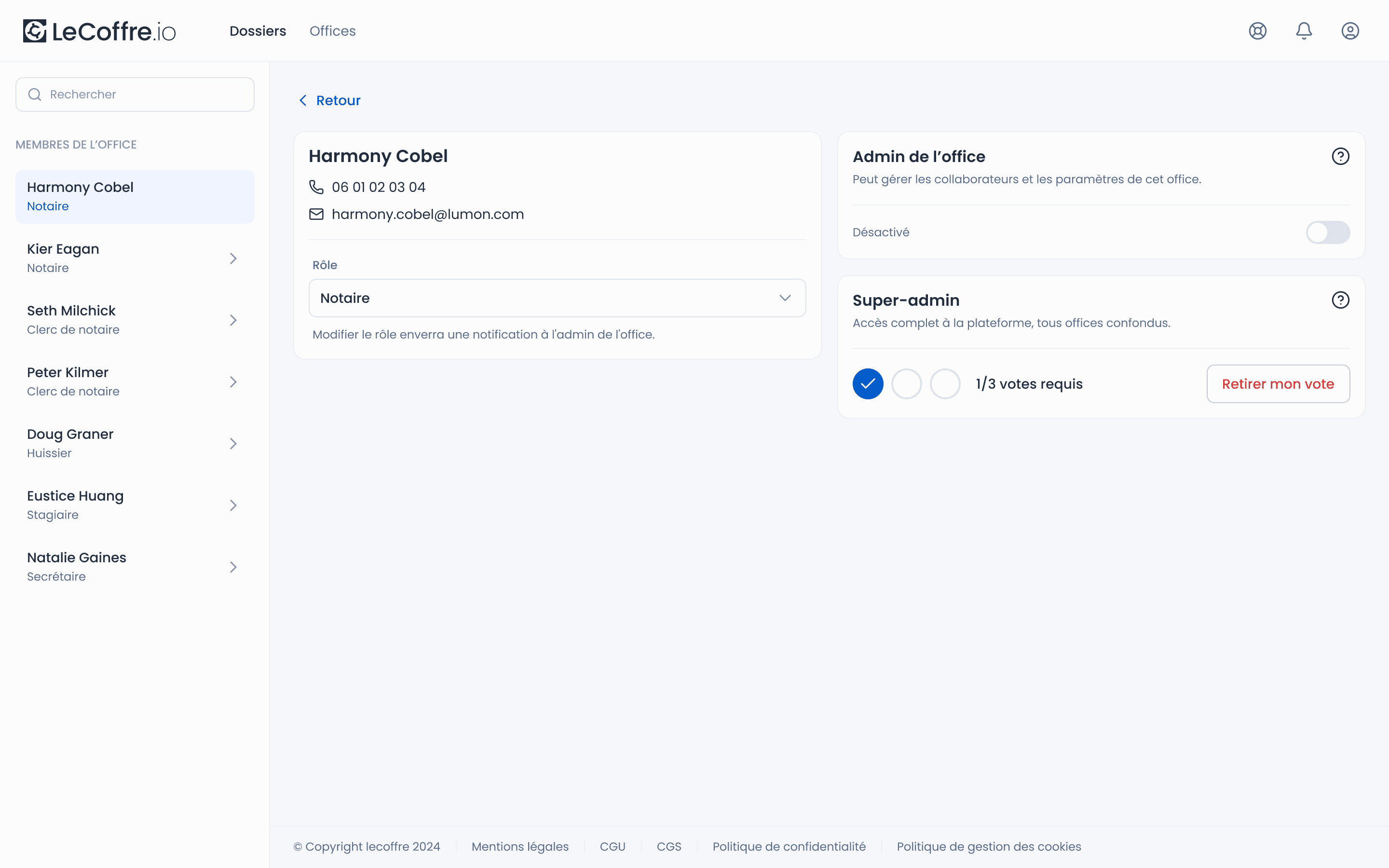
Task: Open the Rôle dropdown showing Notaire
Action: click(x=557, y=298)
